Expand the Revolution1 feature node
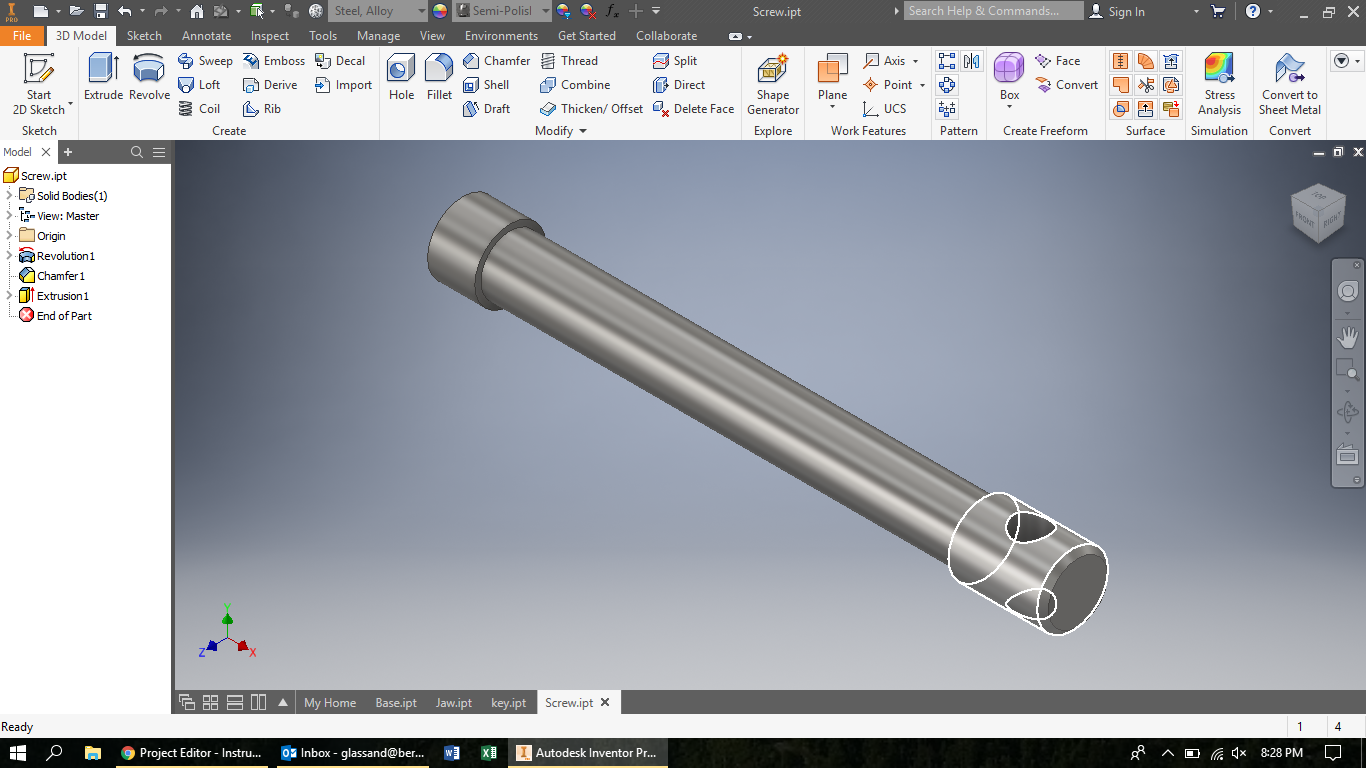1366x768 pixels. click(x=9, y=256)
